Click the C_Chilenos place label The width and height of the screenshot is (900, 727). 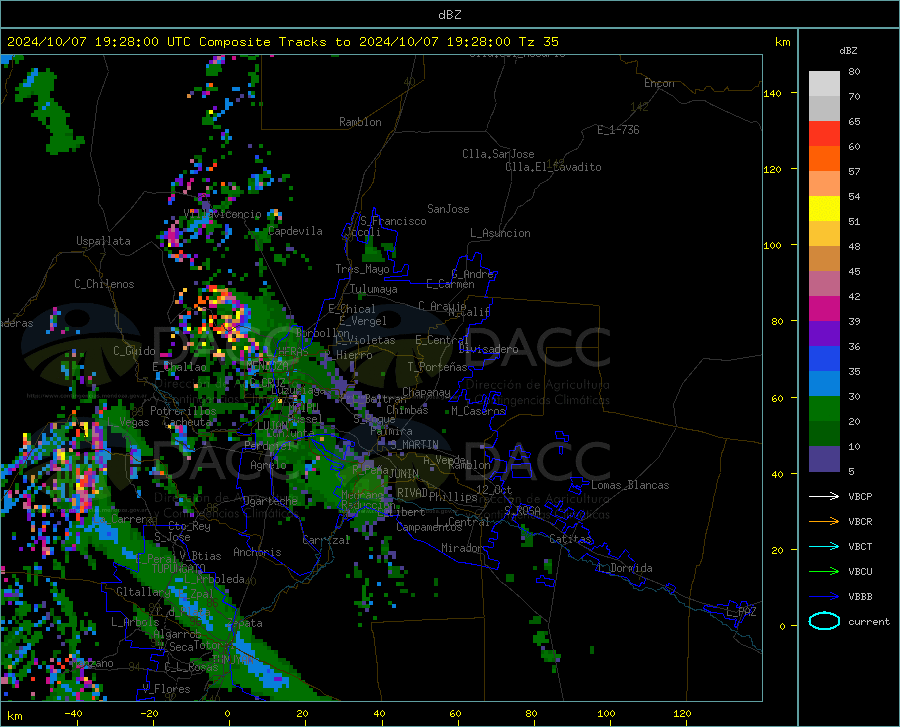pos(104,284)
